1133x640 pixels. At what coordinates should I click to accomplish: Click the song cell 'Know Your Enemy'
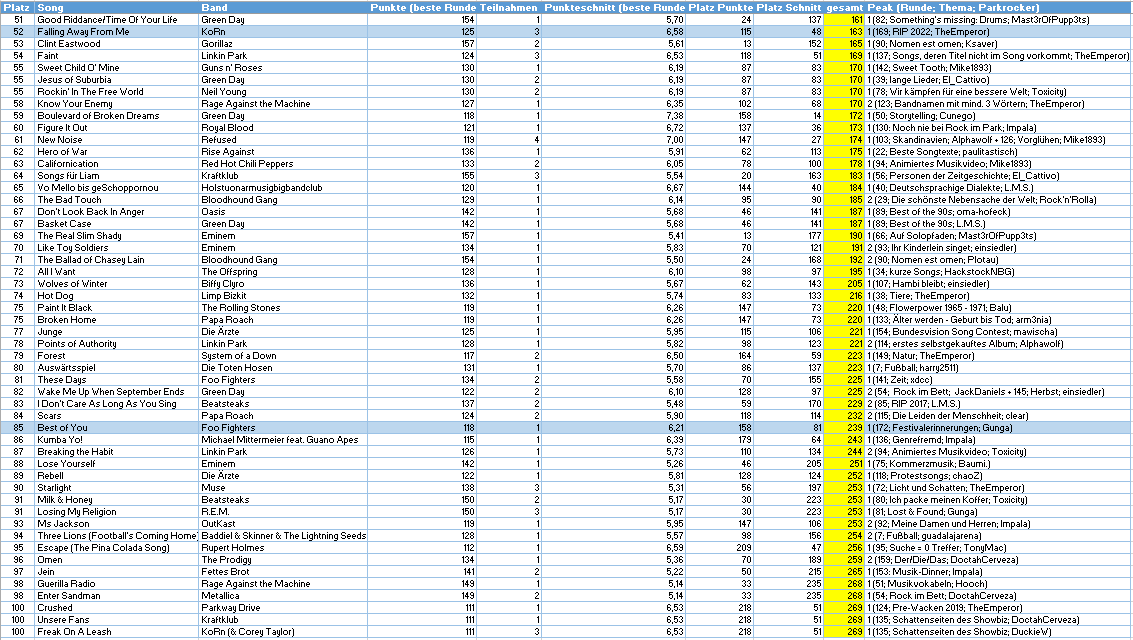(x=116, y=104)
